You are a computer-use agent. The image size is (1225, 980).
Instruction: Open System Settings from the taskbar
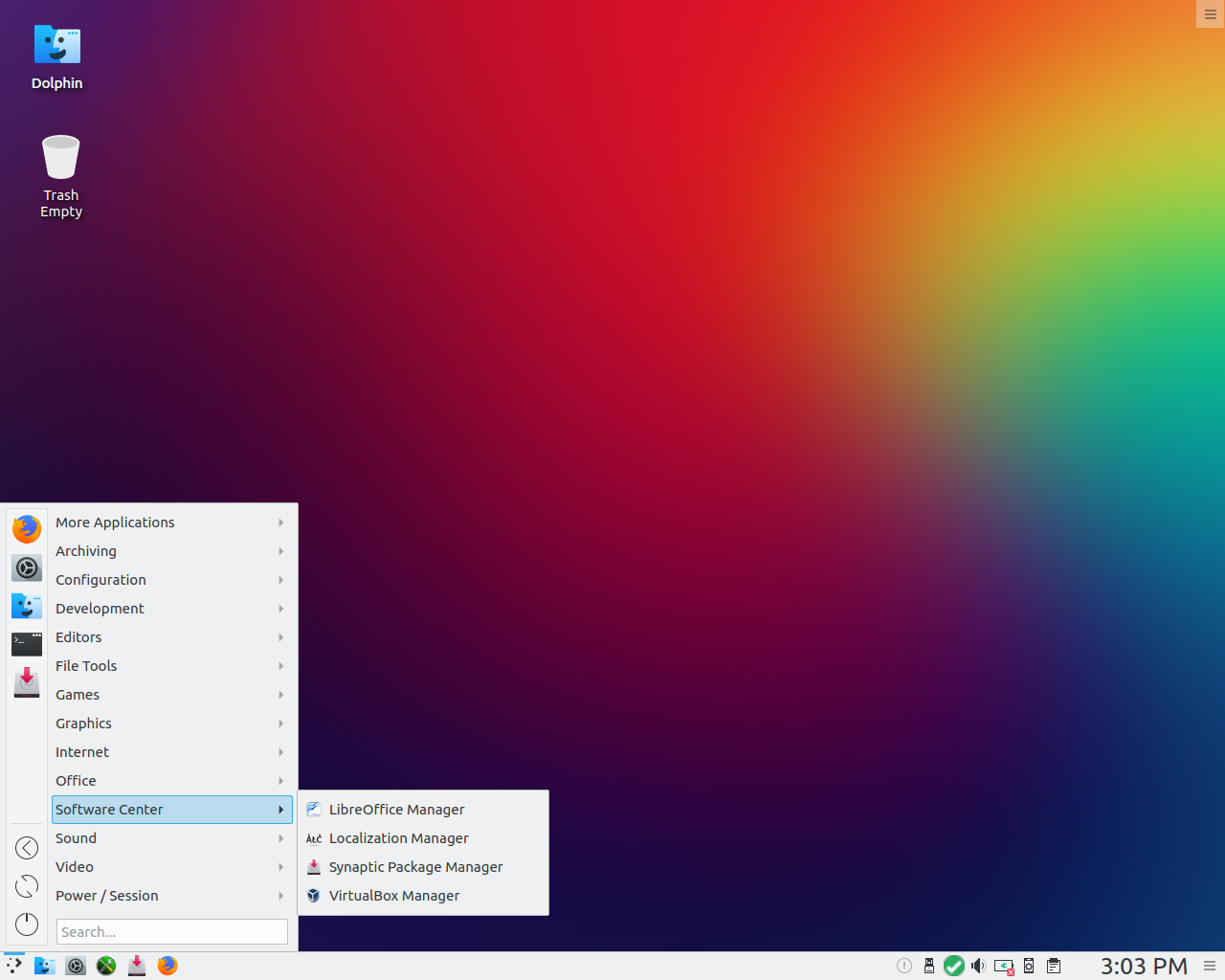[76, 966]
